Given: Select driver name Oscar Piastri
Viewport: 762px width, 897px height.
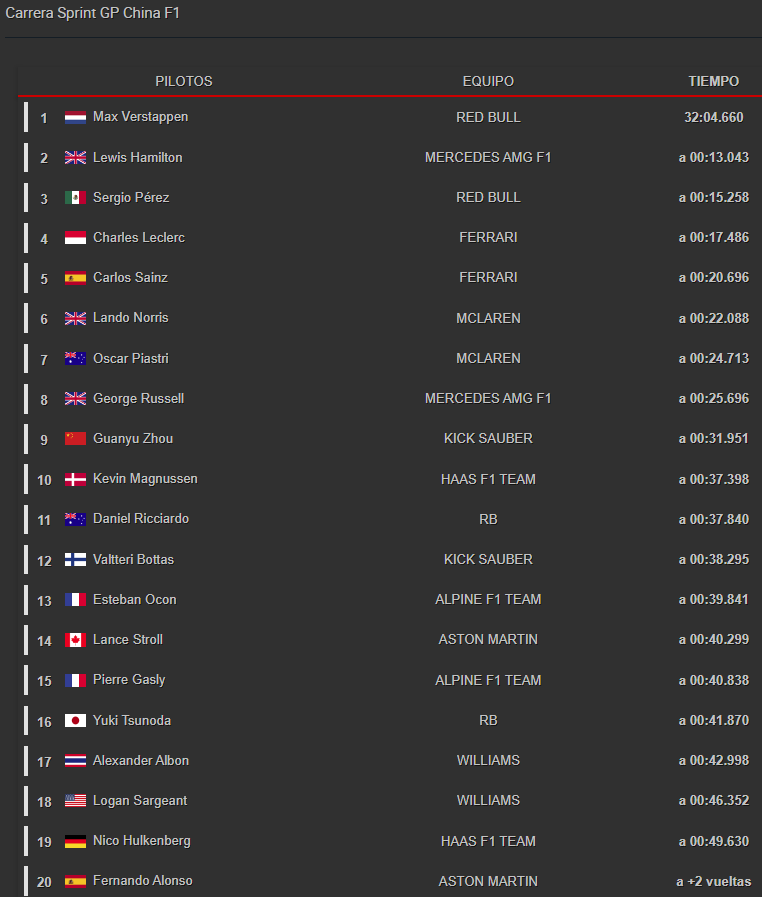Looking at the screenshot, I should pos(131,358).
